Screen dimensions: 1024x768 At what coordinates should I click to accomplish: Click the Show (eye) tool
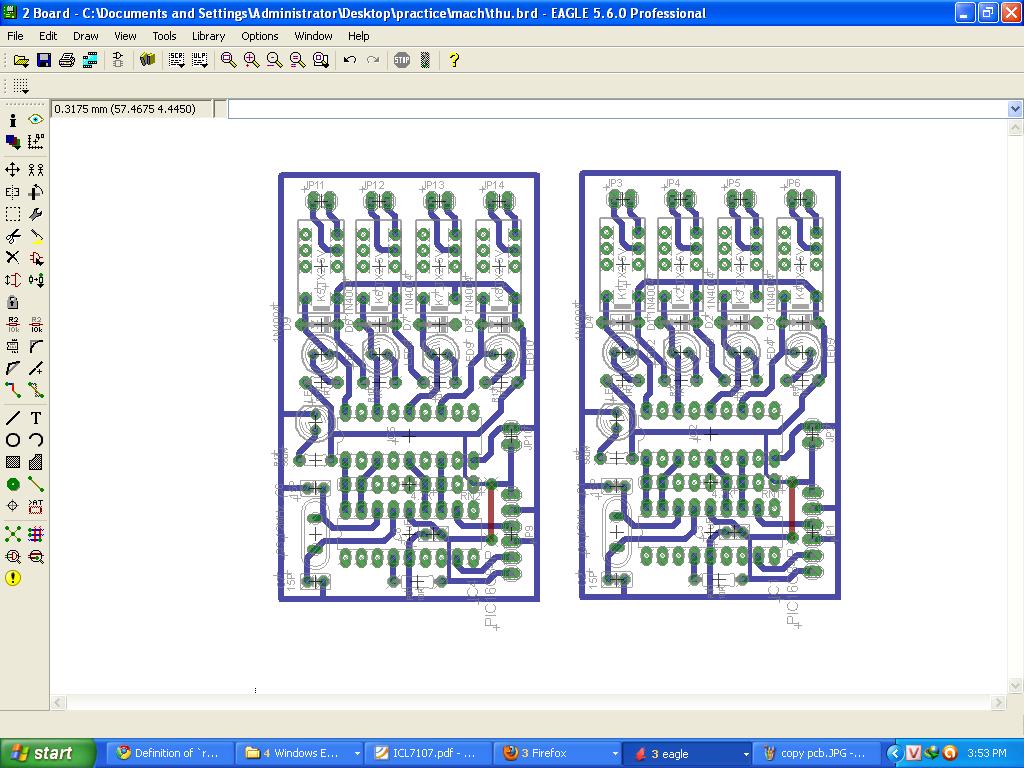[36, 120]
